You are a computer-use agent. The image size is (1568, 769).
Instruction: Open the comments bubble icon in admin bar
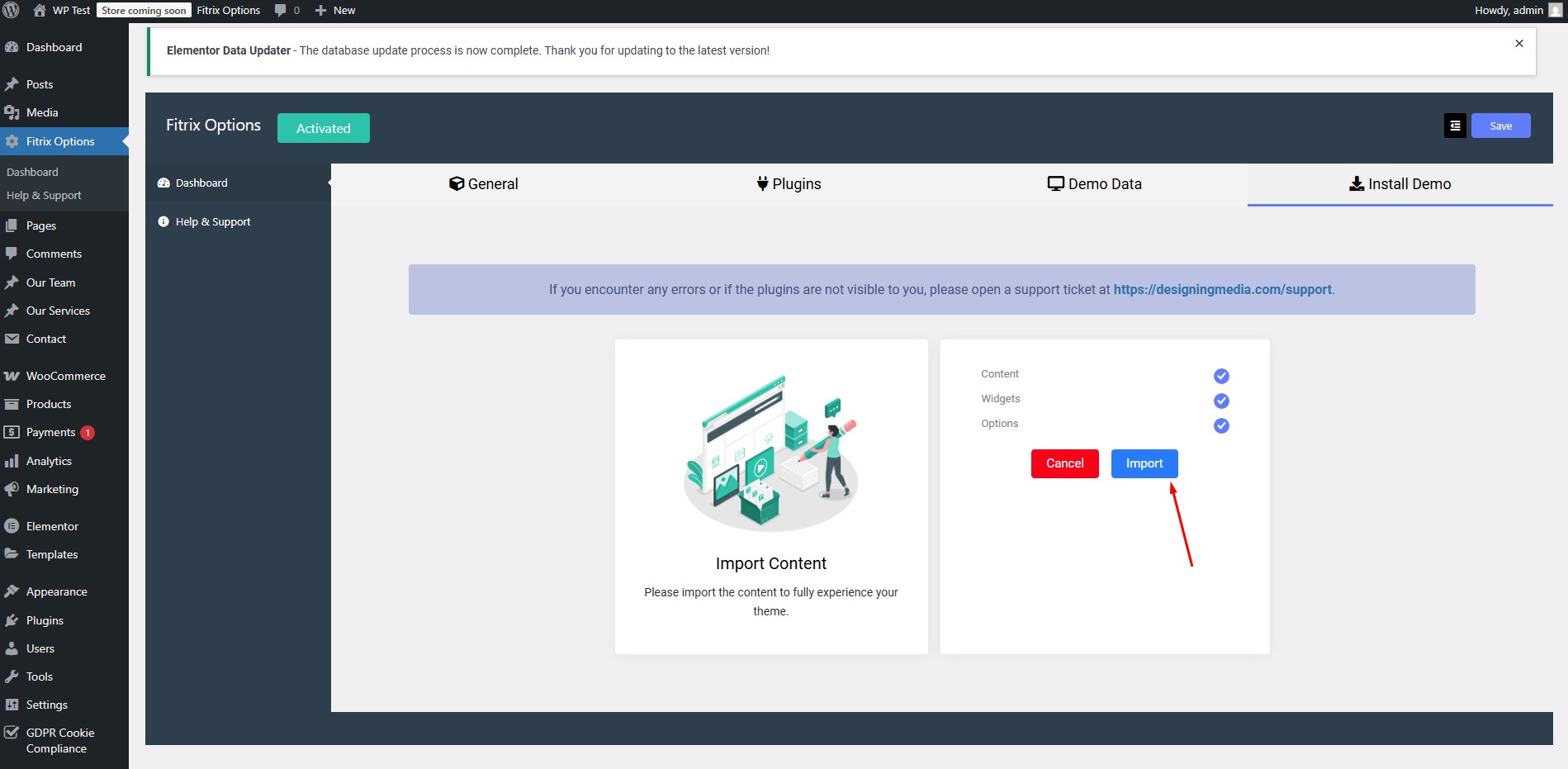pos(281,11)
